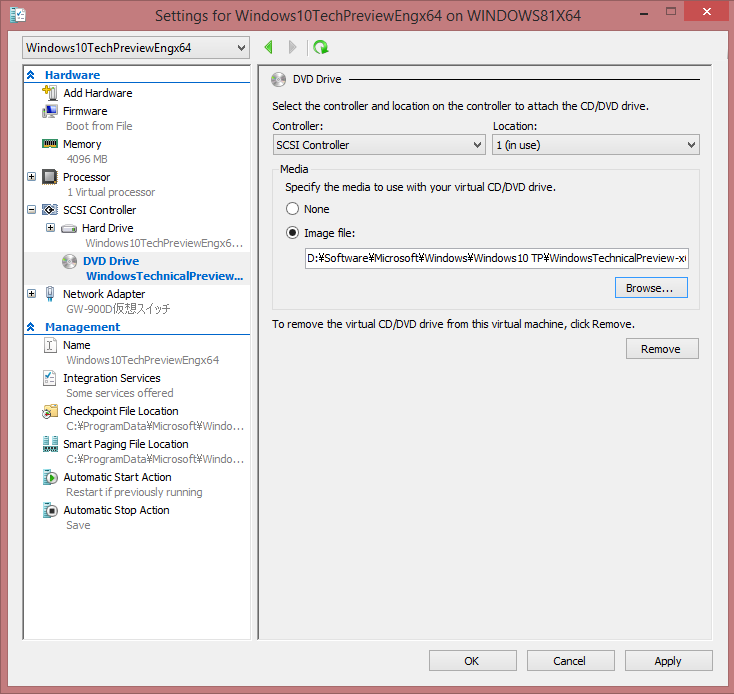Select Firmware in the tree

(x=85, y=111)
